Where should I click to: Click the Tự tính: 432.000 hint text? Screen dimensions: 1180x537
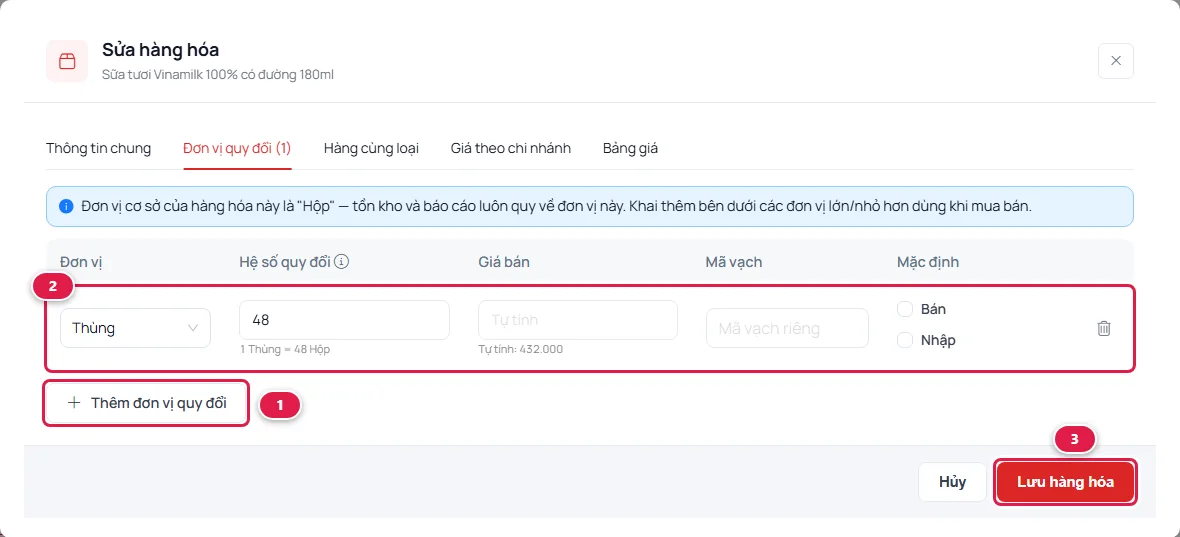[521, 350]
